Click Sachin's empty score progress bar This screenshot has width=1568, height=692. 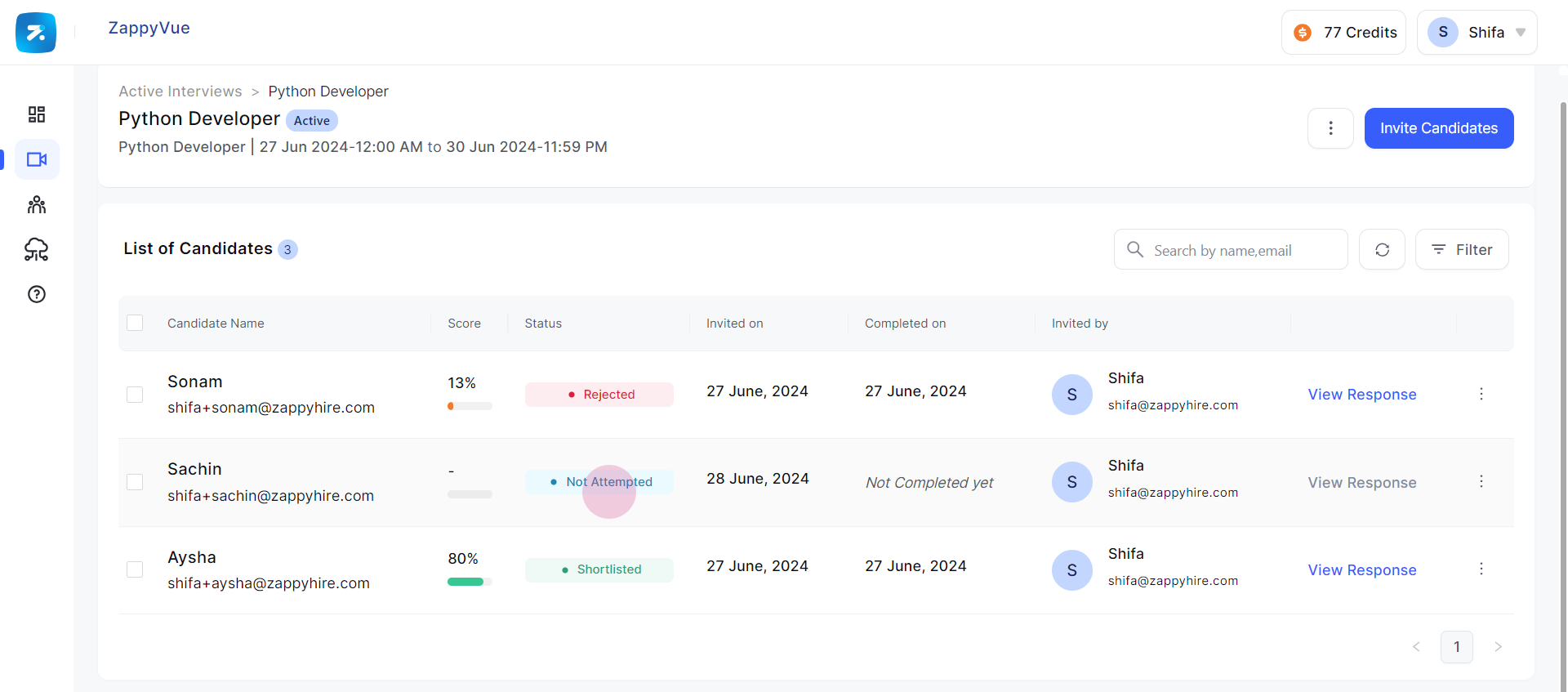coord(470,494)
